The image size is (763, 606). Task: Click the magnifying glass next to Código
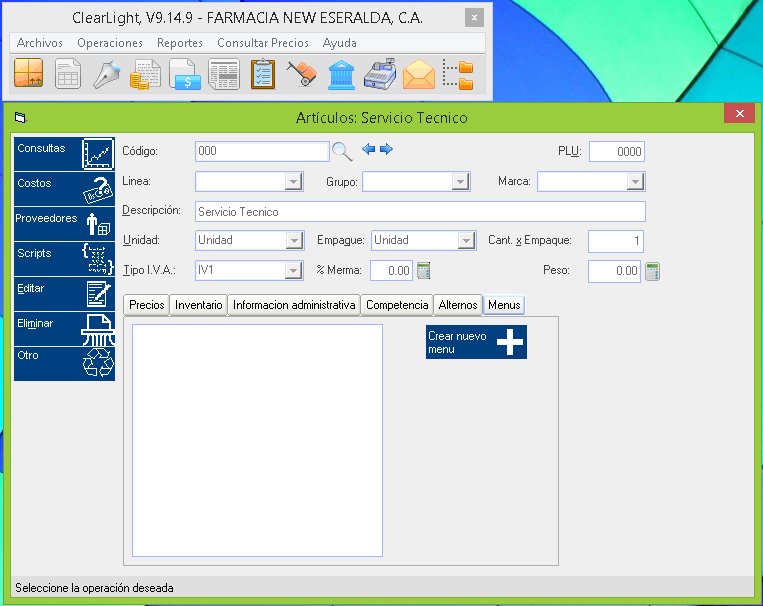coord(343,152)
